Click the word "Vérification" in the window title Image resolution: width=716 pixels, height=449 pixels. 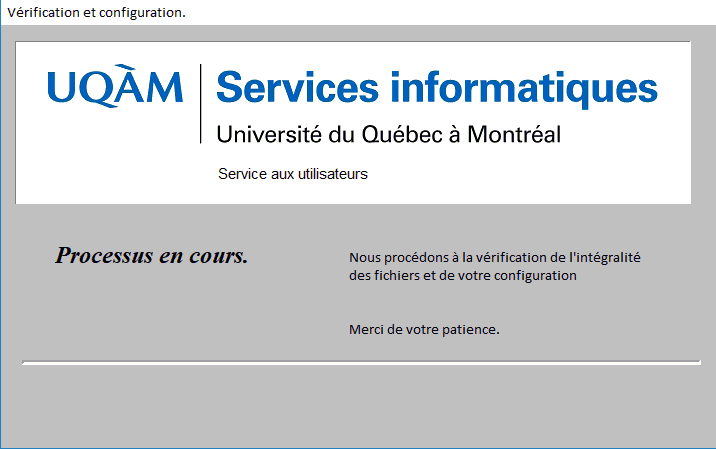click(x=43, y=13)
